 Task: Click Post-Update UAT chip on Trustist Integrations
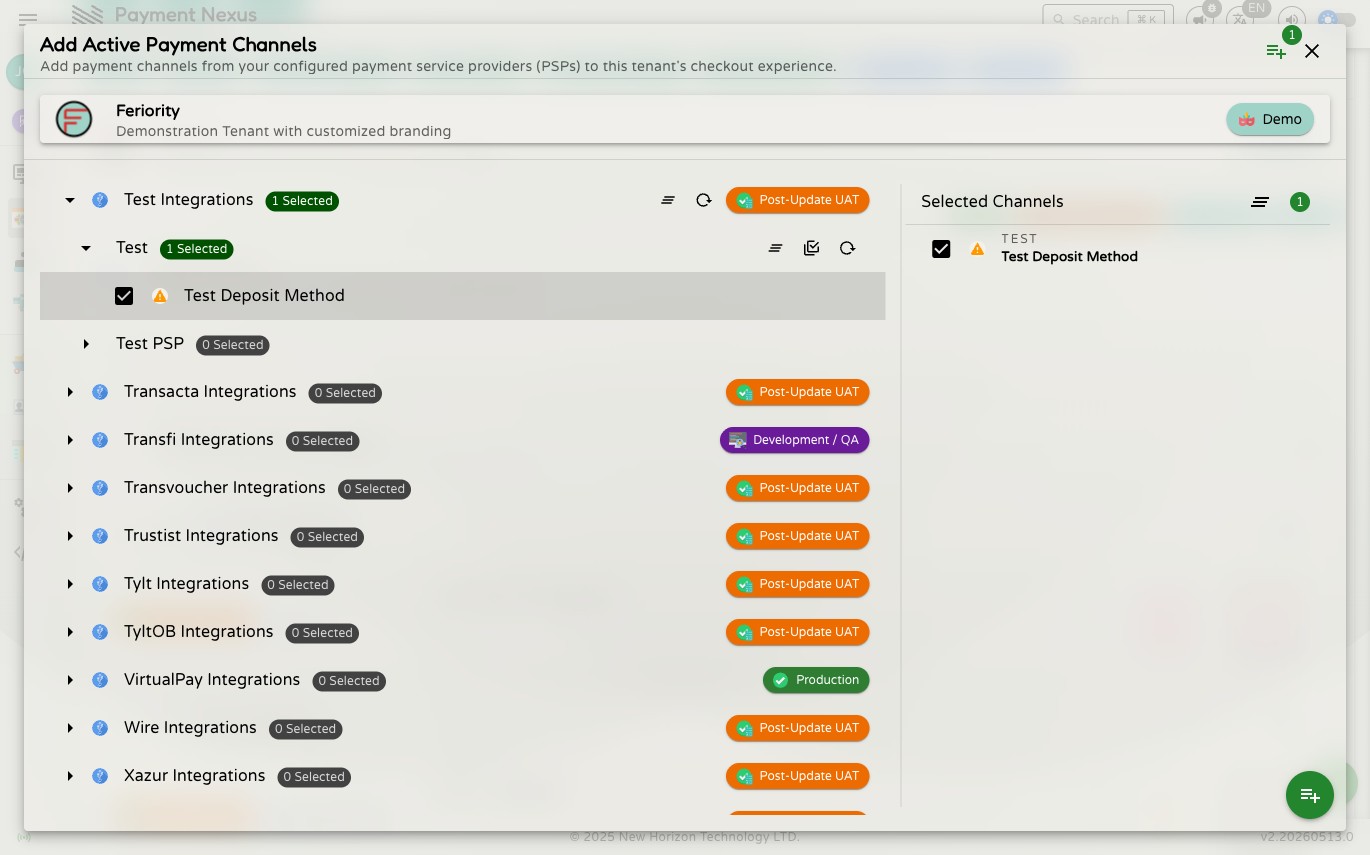(x=798, y=536)
